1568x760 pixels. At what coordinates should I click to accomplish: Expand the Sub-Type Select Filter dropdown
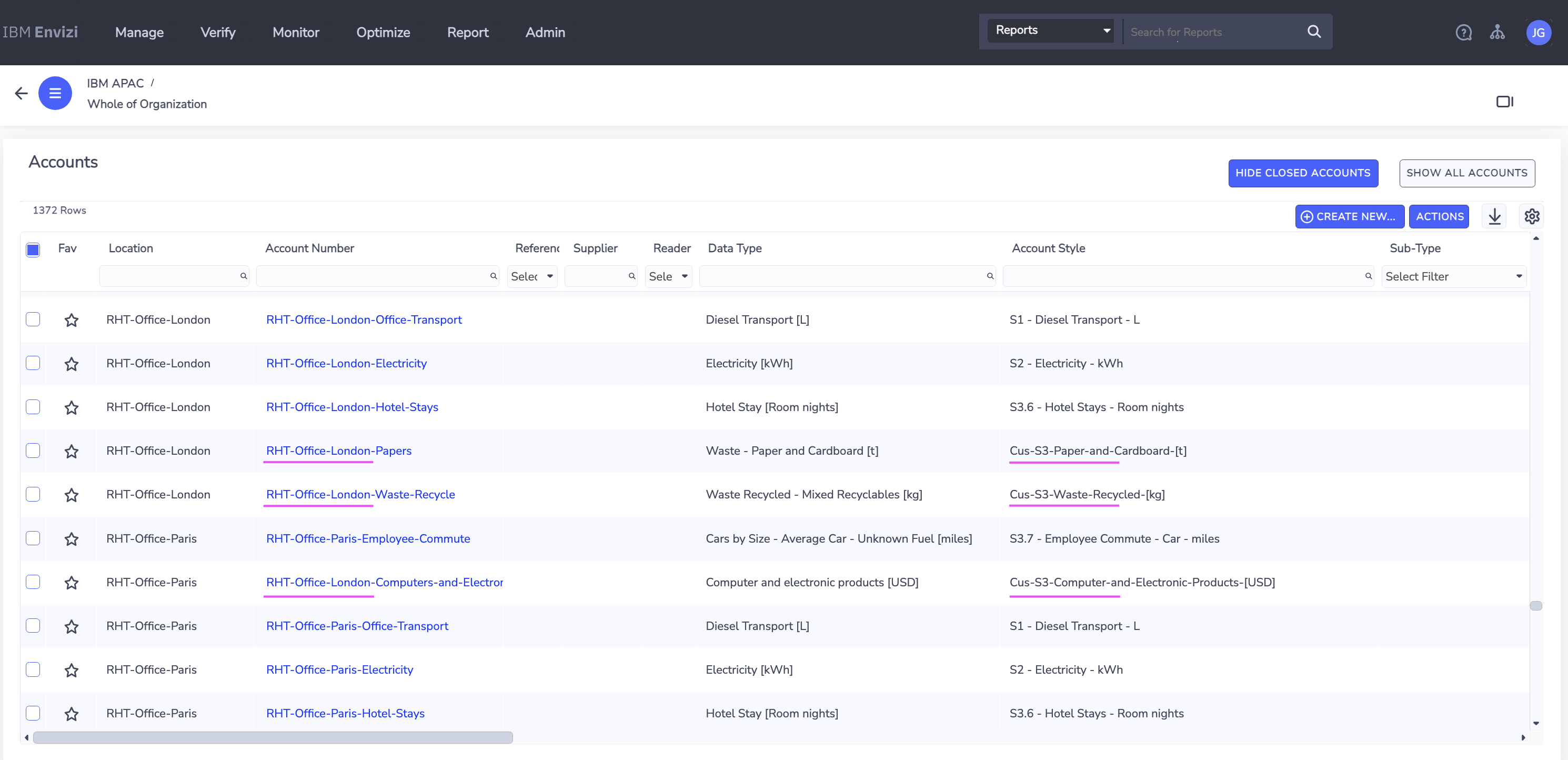coord(1453,276)
